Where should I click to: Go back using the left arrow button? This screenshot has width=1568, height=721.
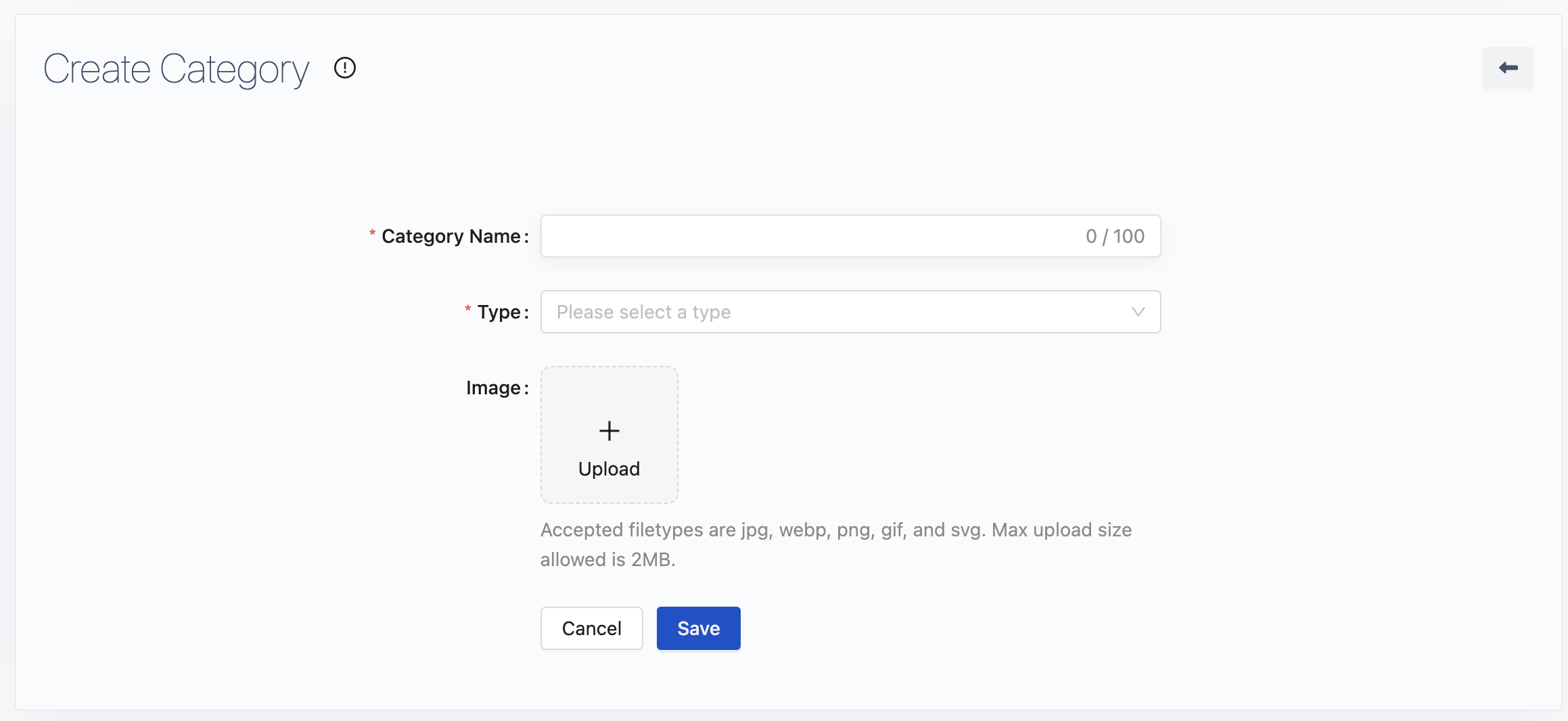tap(1508, 68)
